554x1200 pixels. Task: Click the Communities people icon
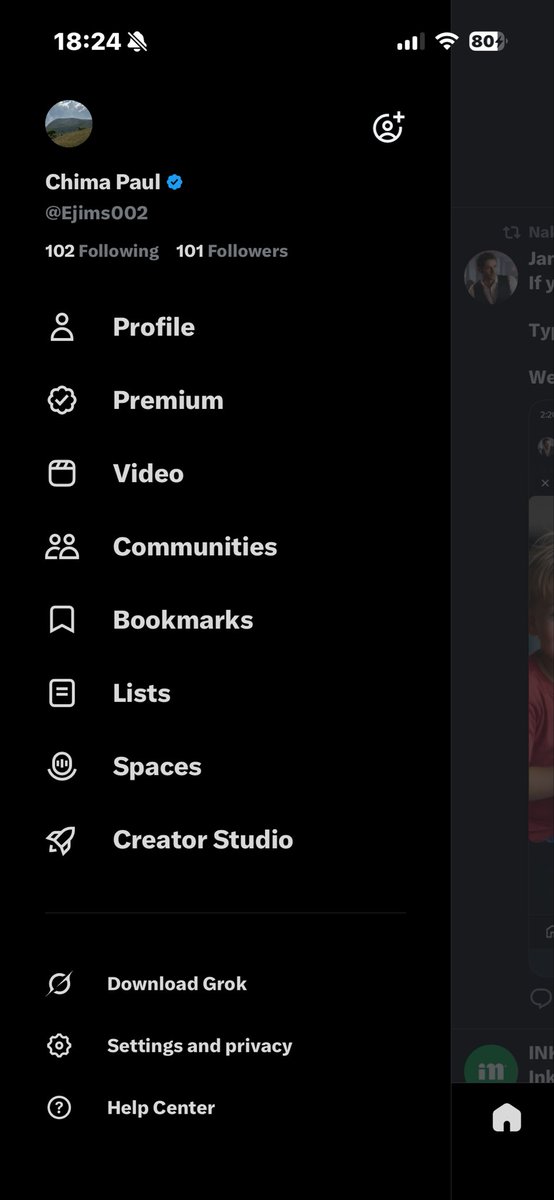pyautogui.click(x=62, y=546)
